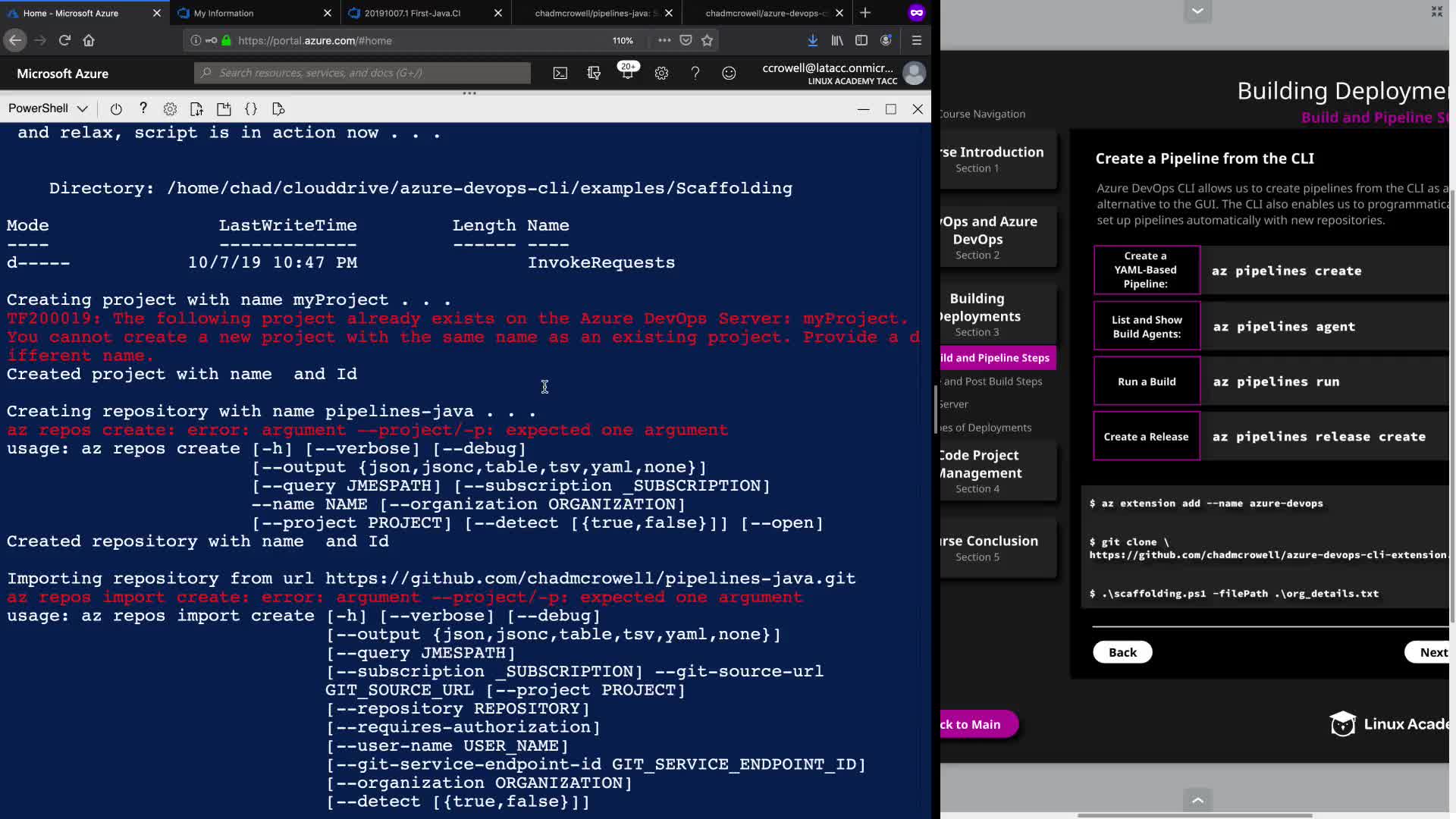Click Azure search resources input field
This screenshot has width=1456, height=819.
364,73
